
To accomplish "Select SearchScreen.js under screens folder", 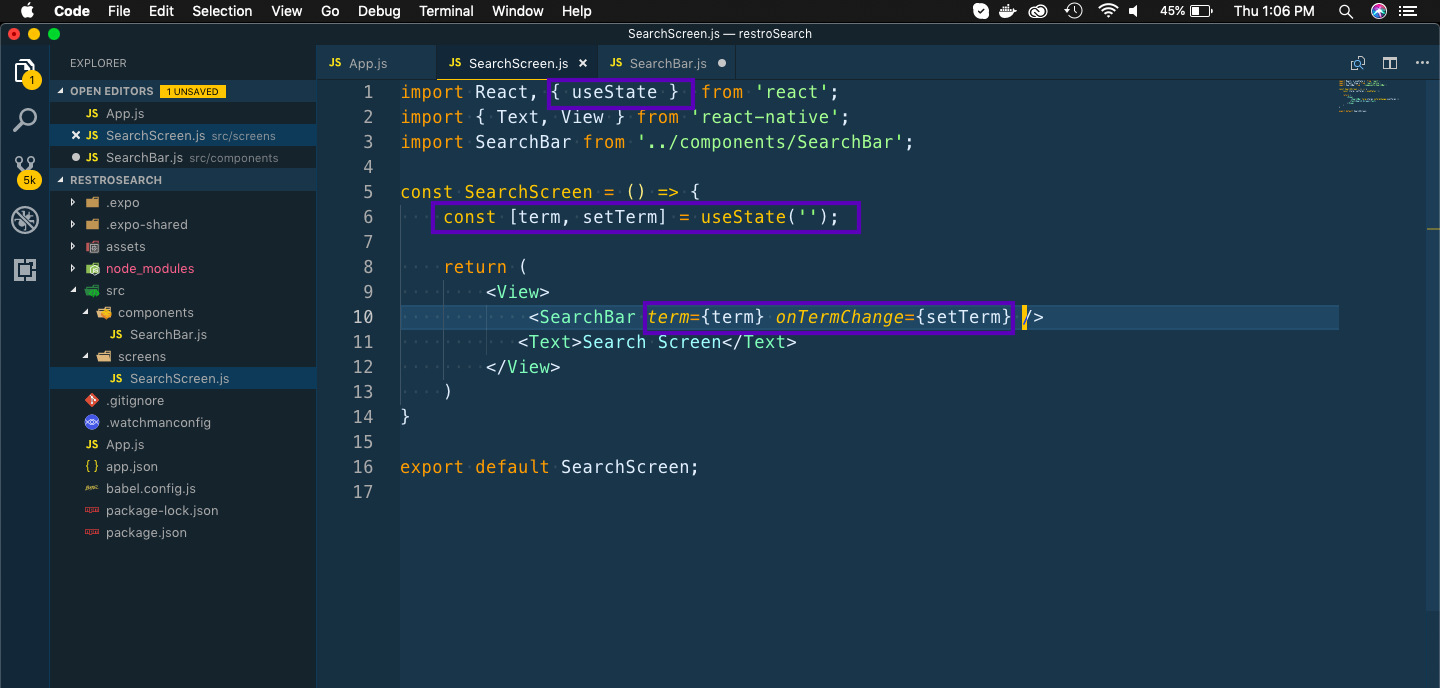I will (184, 378).
